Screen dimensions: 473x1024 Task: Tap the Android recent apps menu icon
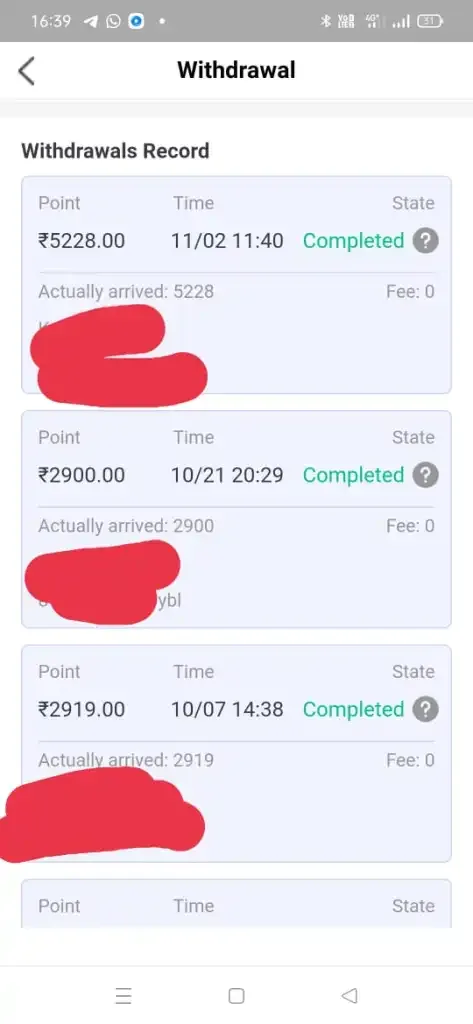coord(123,995)
